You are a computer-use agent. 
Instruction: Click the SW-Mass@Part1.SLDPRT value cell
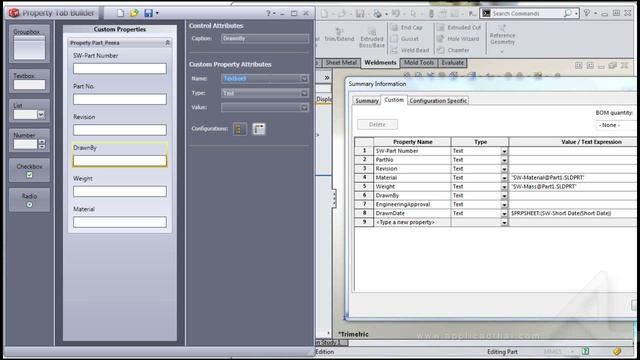click(573, 187)
